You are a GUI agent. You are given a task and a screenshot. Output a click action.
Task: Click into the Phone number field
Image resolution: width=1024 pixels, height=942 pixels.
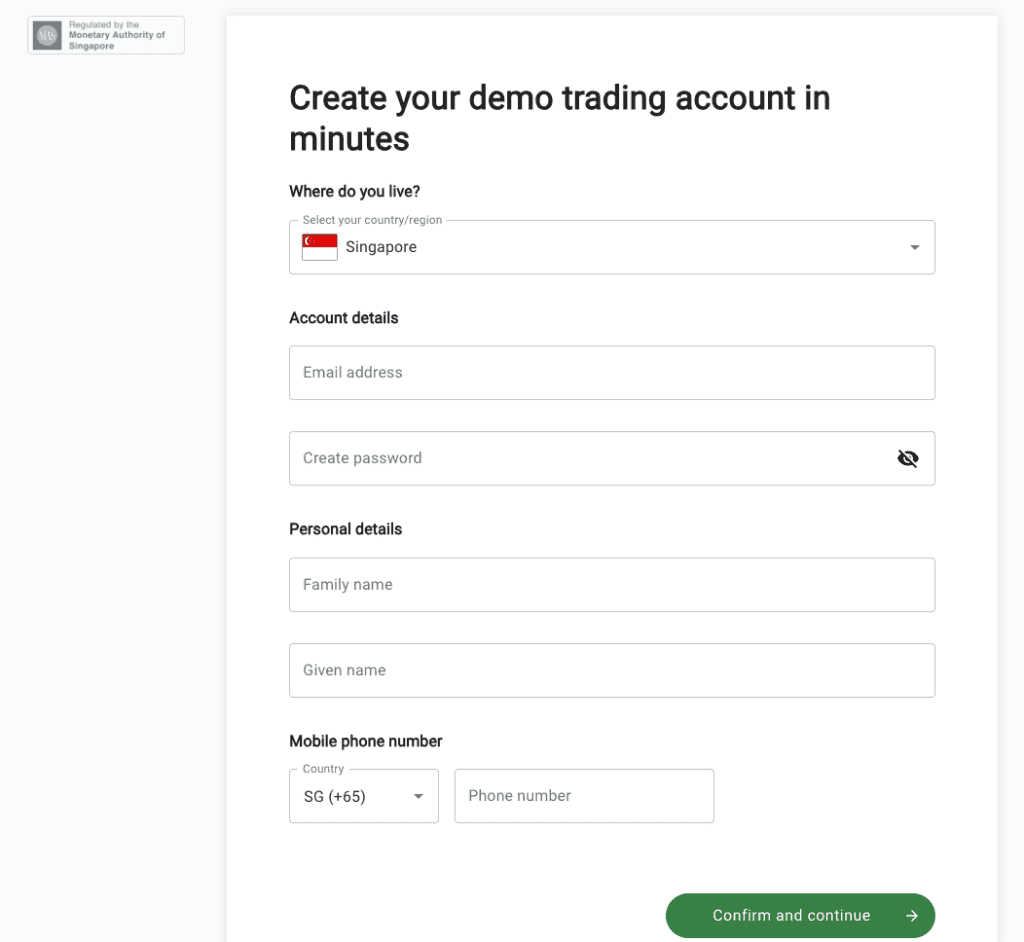click(x=584, y=796)
